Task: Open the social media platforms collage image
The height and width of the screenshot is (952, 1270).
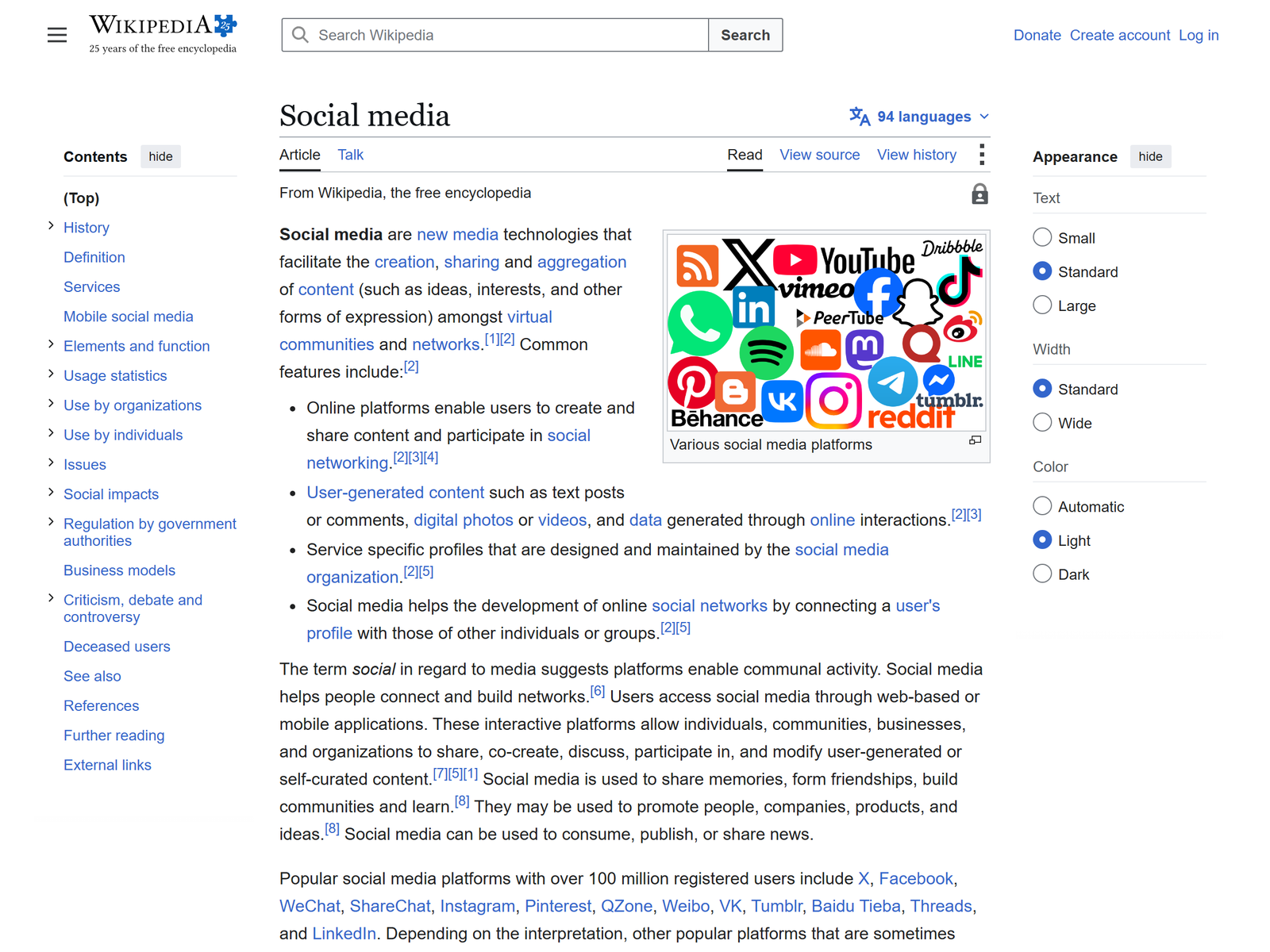Action: pos(826,332)
